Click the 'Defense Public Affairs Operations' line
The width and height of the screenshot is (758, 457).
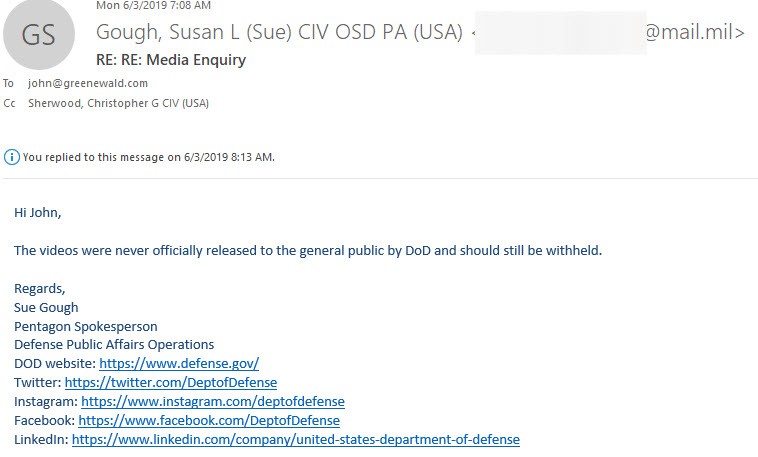tap(114, 345)
